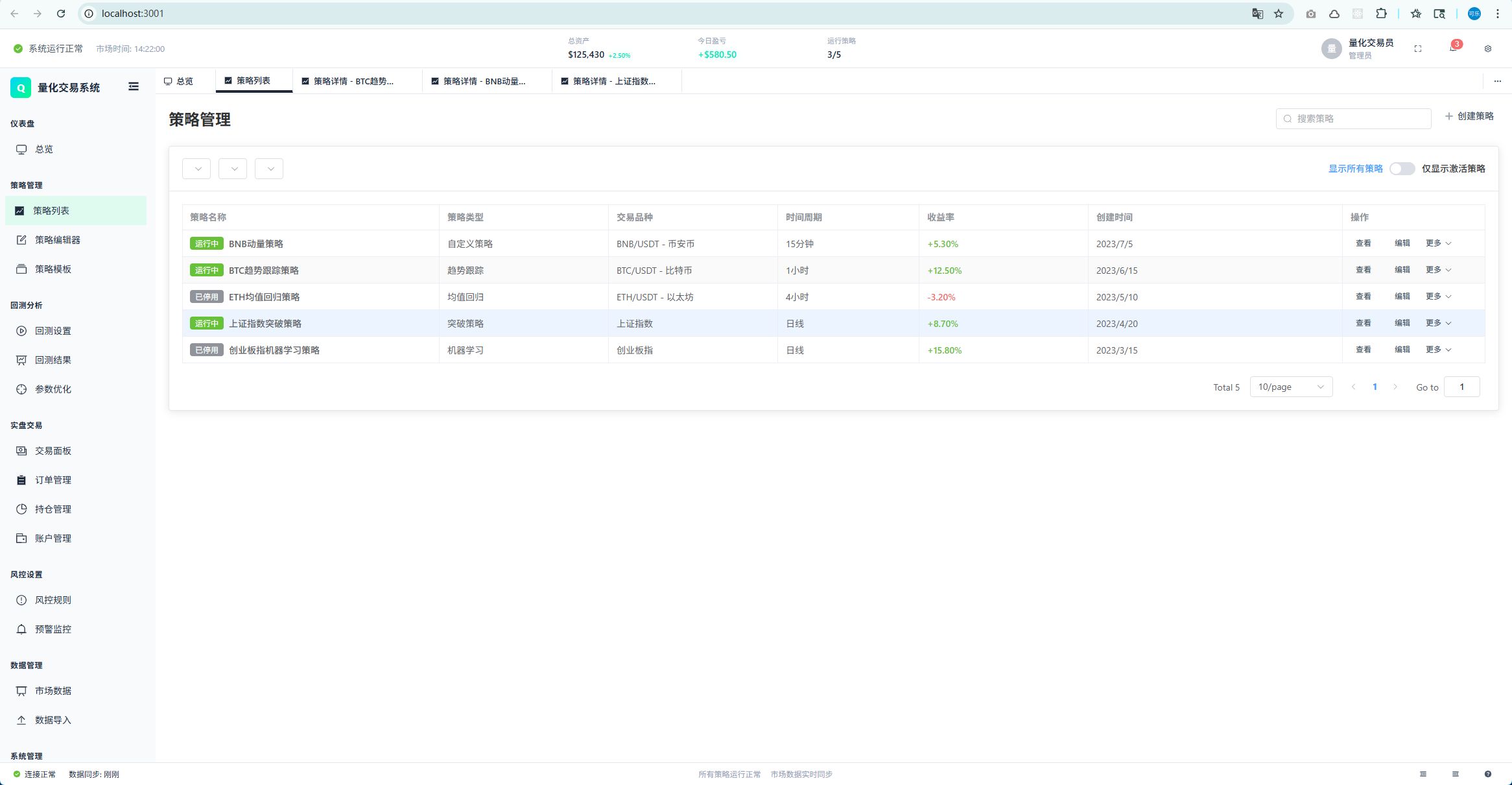The image size is (1512, 785).
Task: Collapse the sidebar with the hamburger icon
Action: click(x=134, y=87)
